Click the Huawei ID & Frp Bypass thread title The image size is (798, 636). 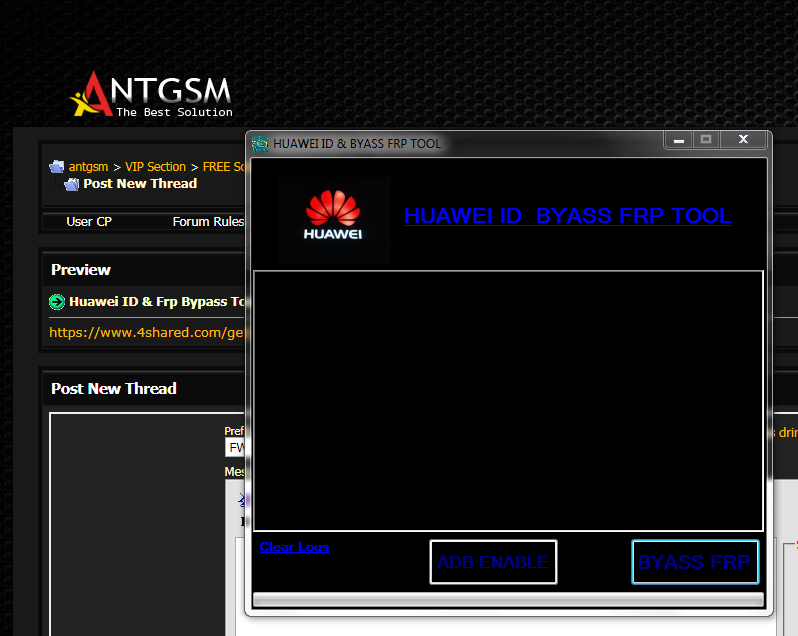point(157,302)
